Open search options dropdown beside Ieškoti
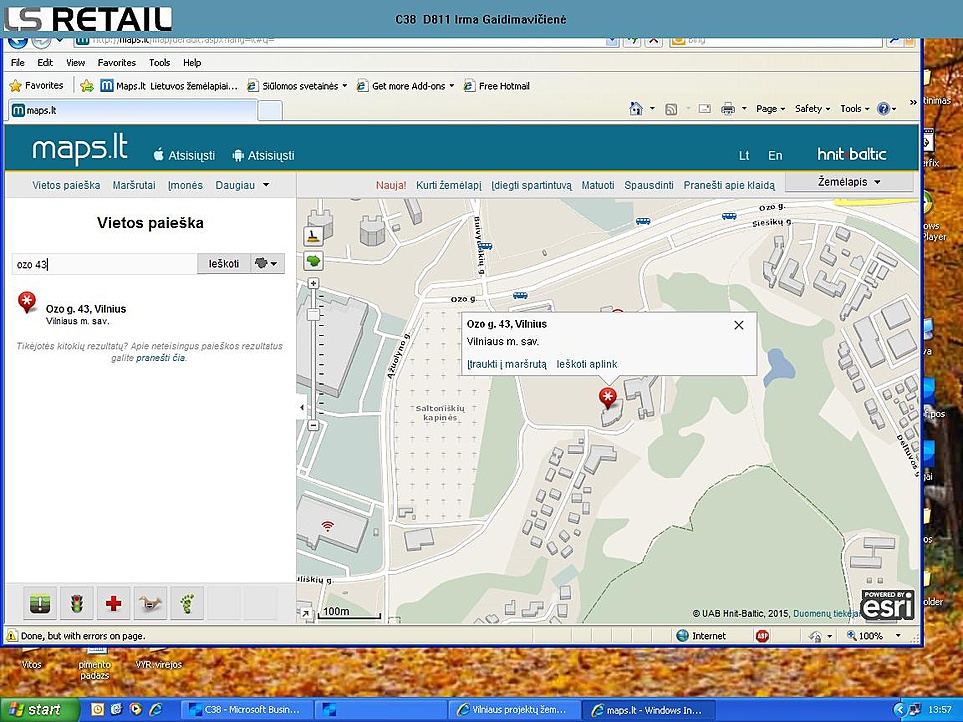 [268, 264]
